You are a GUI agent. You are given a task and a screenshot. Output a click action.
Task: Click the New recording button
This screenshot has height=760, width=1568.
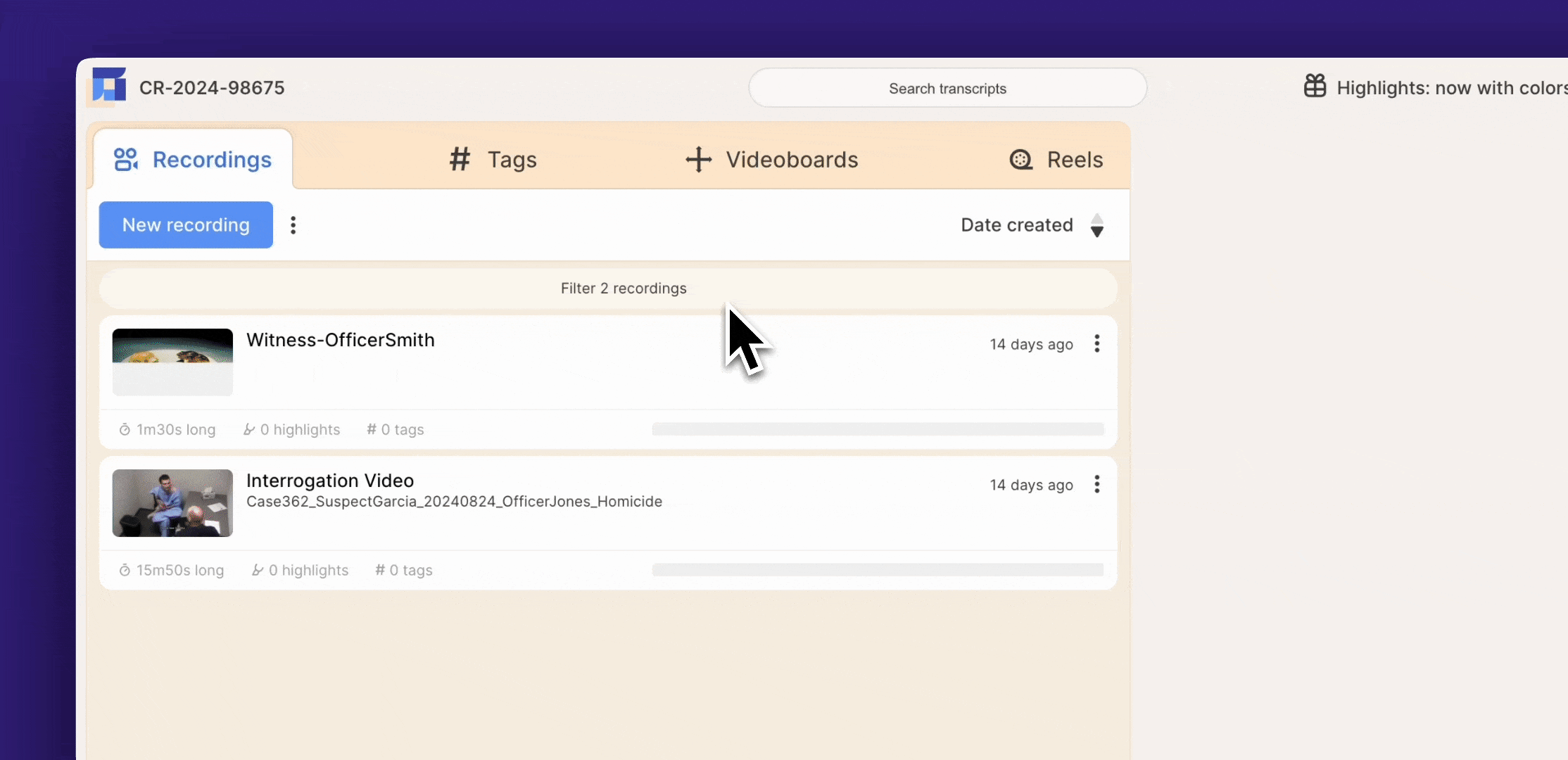coord(185,224)
